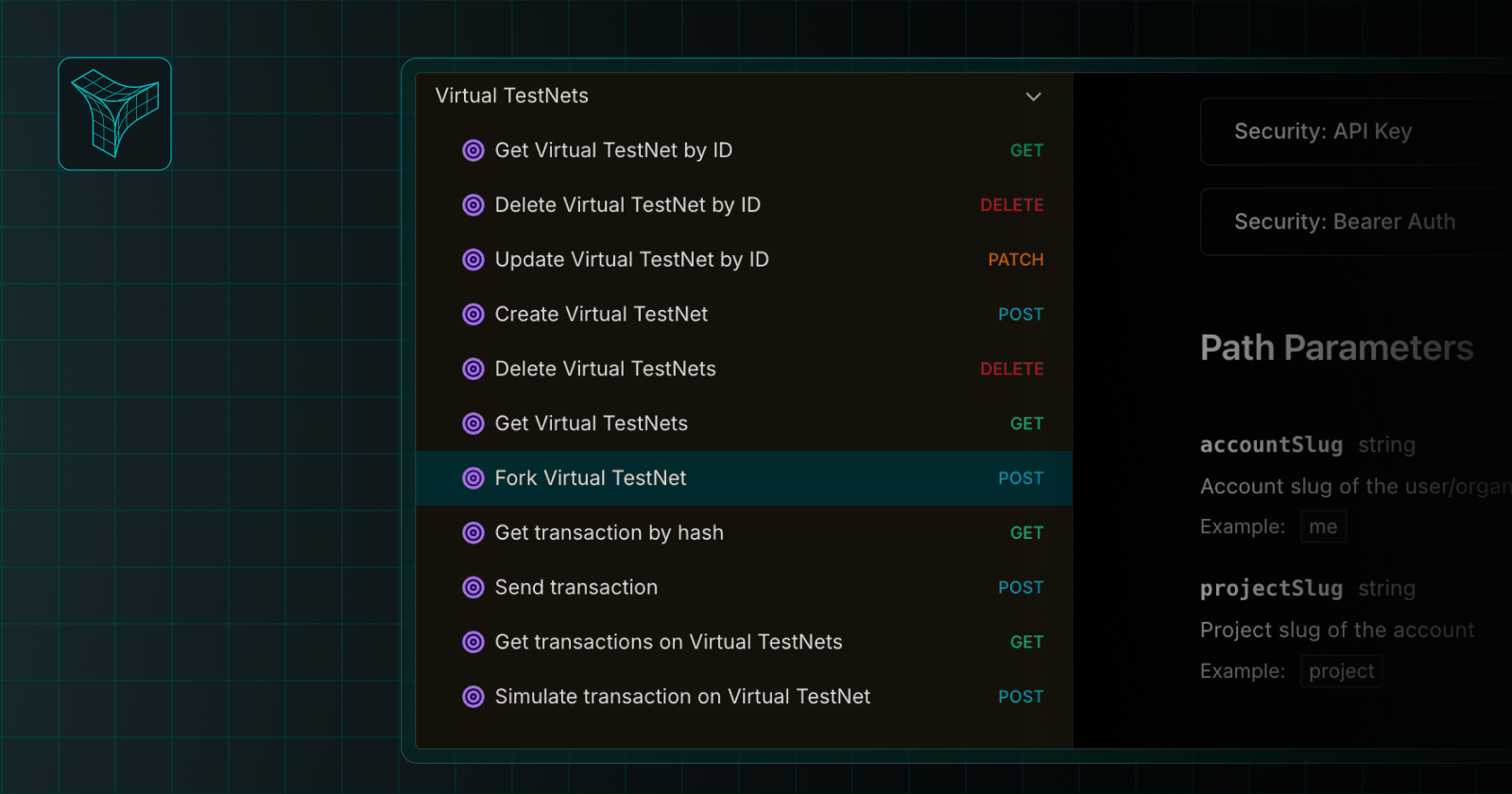Click the icon next to Get transaction by hash
Screen dimensions: 1512x794
pyautogui.click(x=473, y=532)
